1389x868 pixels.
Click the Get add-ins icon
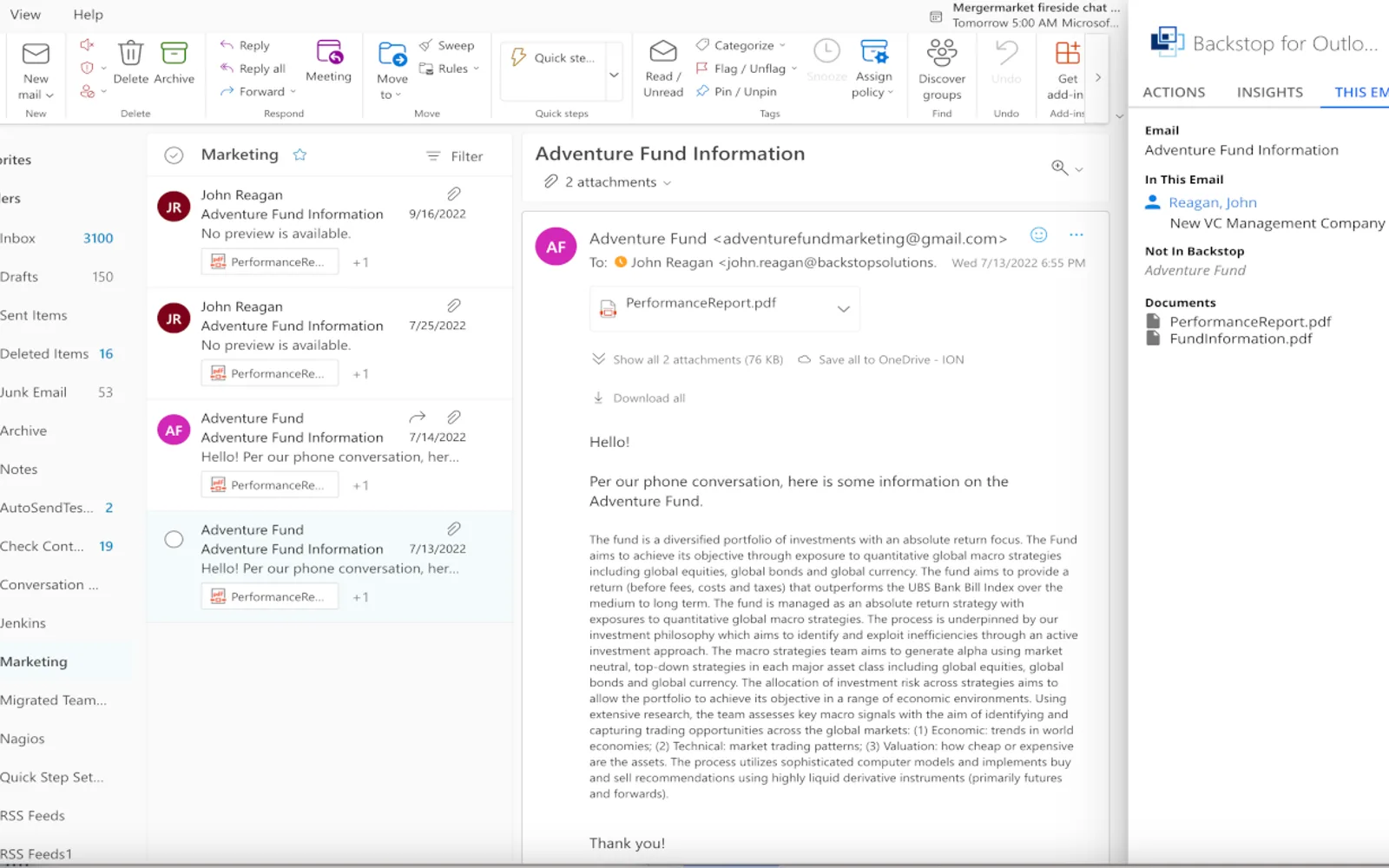coord(1067,53)
